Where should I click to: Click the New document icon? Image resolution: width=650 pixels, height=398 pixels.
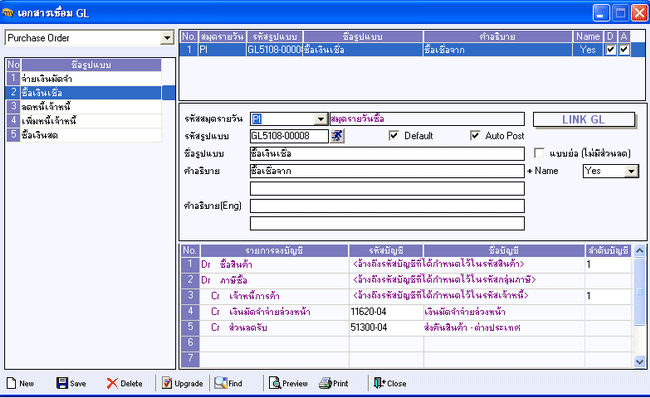11,383
